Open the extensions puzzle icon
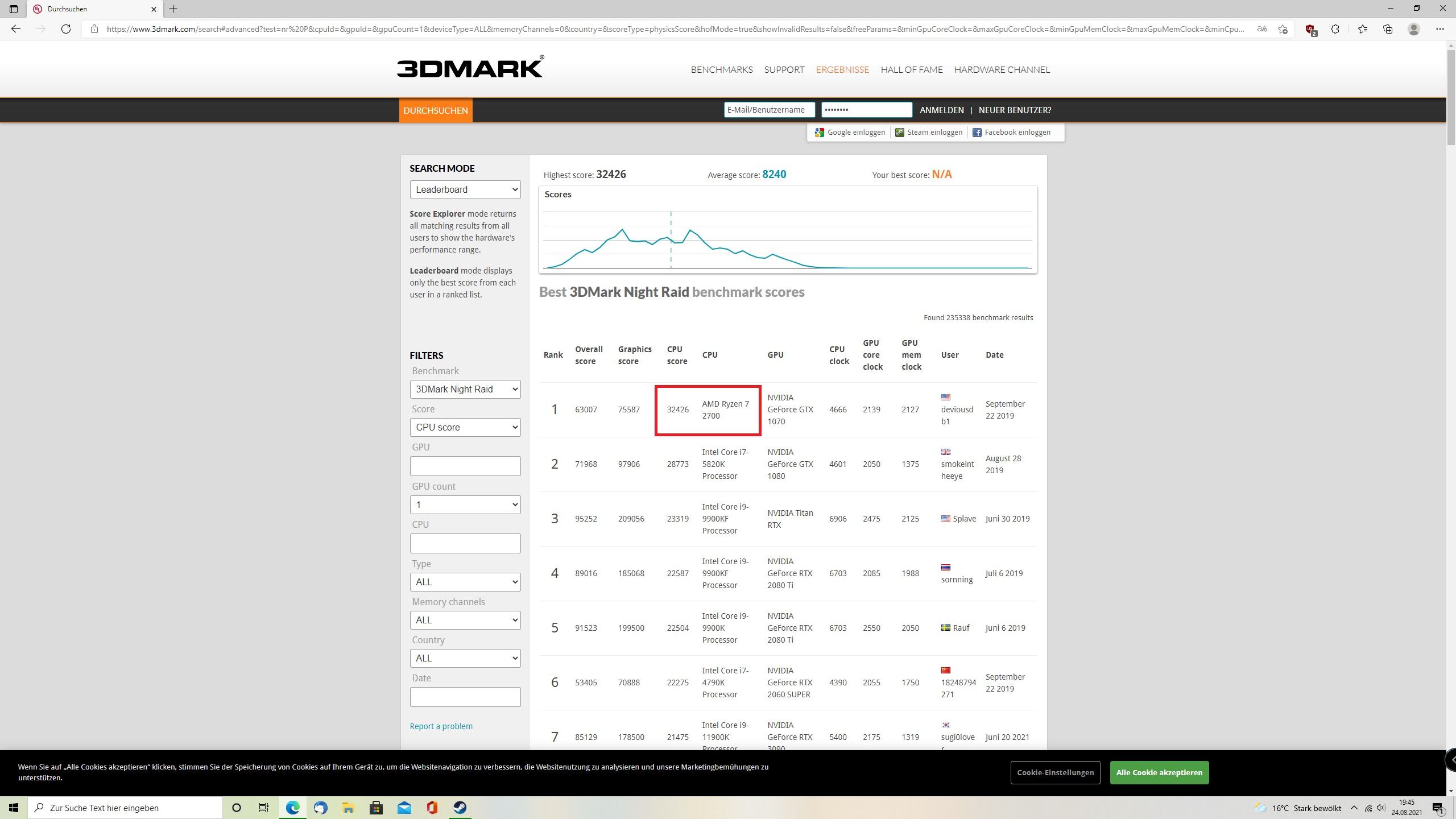1456x819 pixels. [1335, 29]
